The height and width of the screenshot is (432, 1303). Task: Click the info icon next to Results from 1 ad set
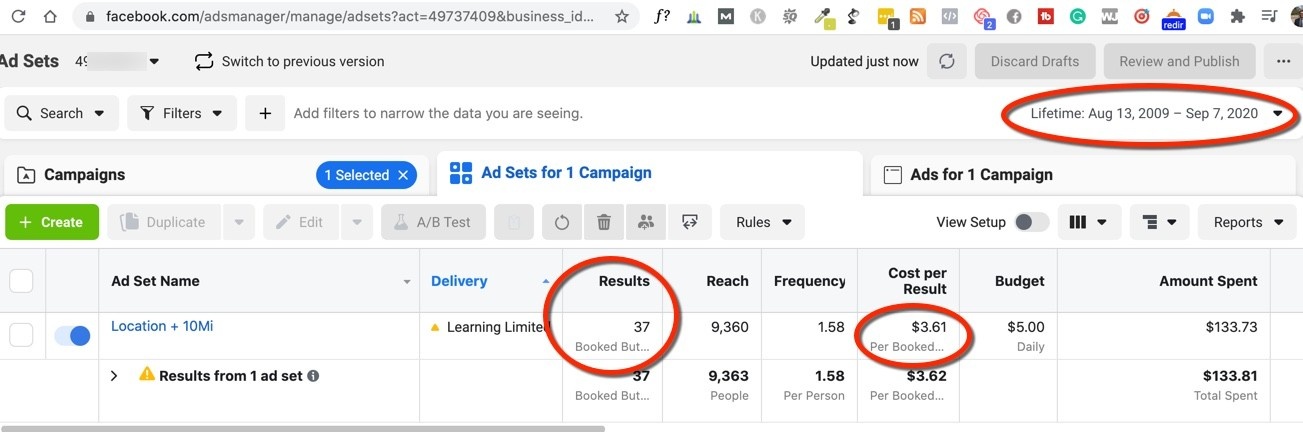pos(313,376)
